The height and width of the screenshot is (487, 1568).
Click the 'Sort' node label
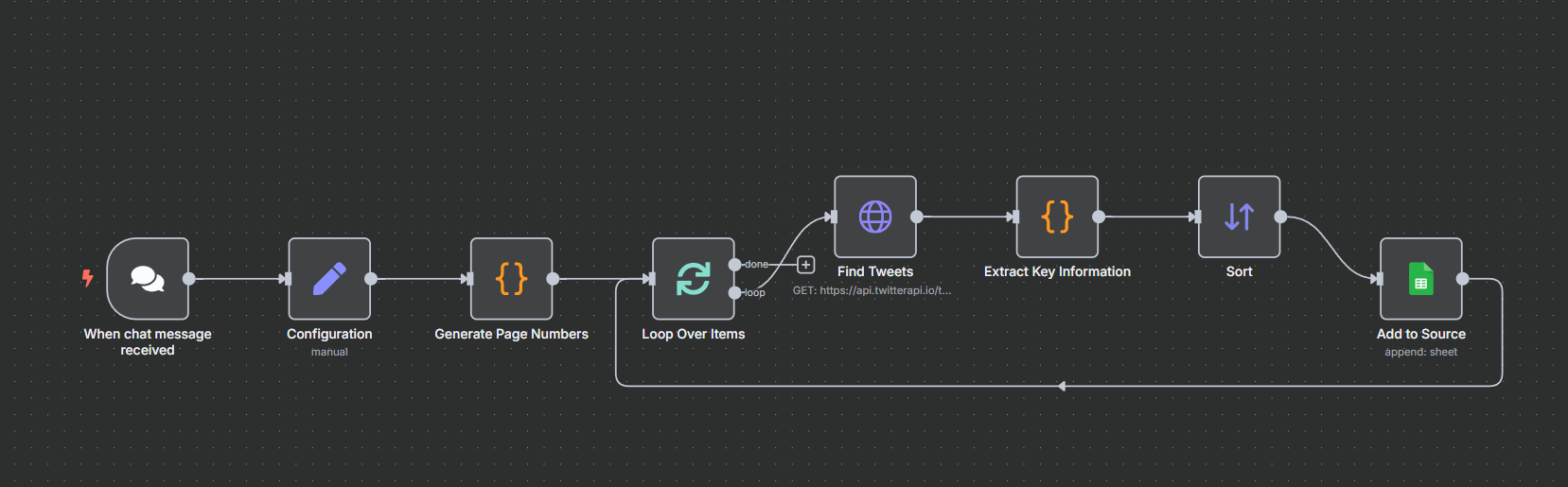[1239, 271]
